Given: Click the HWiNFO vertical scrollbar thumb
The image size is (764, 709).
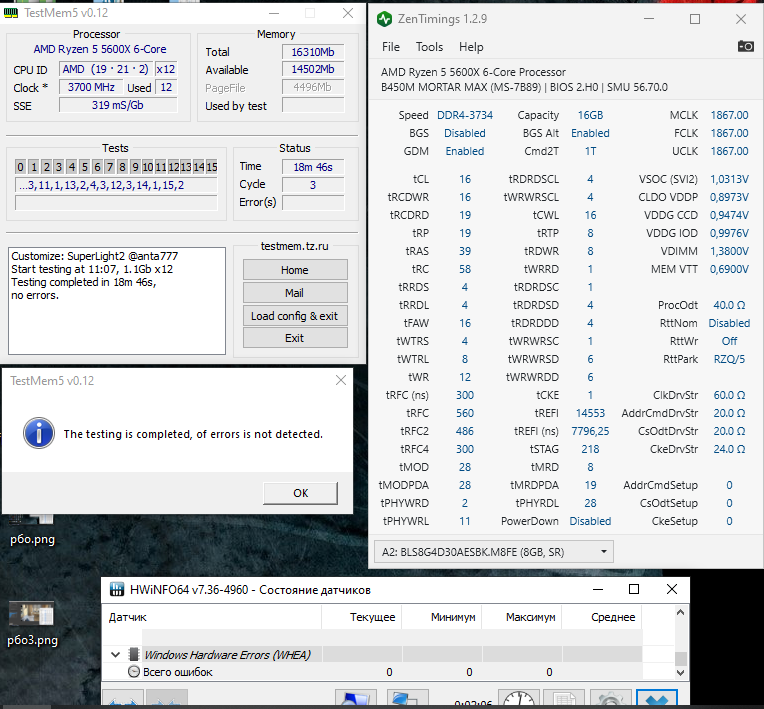Looking at the screenshot, I should point(681,658).
